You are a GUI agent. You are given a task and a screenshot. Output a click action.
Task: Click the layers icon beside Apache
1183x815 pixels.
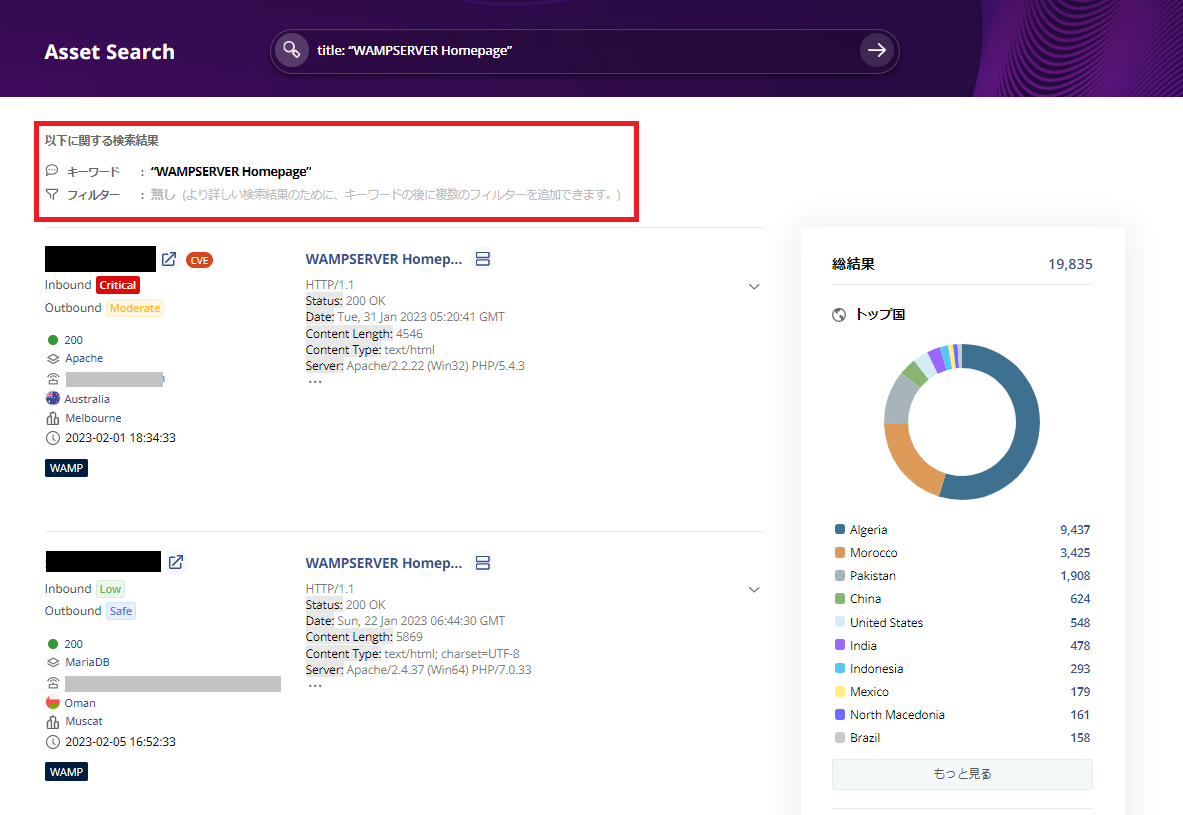(53, 359)
